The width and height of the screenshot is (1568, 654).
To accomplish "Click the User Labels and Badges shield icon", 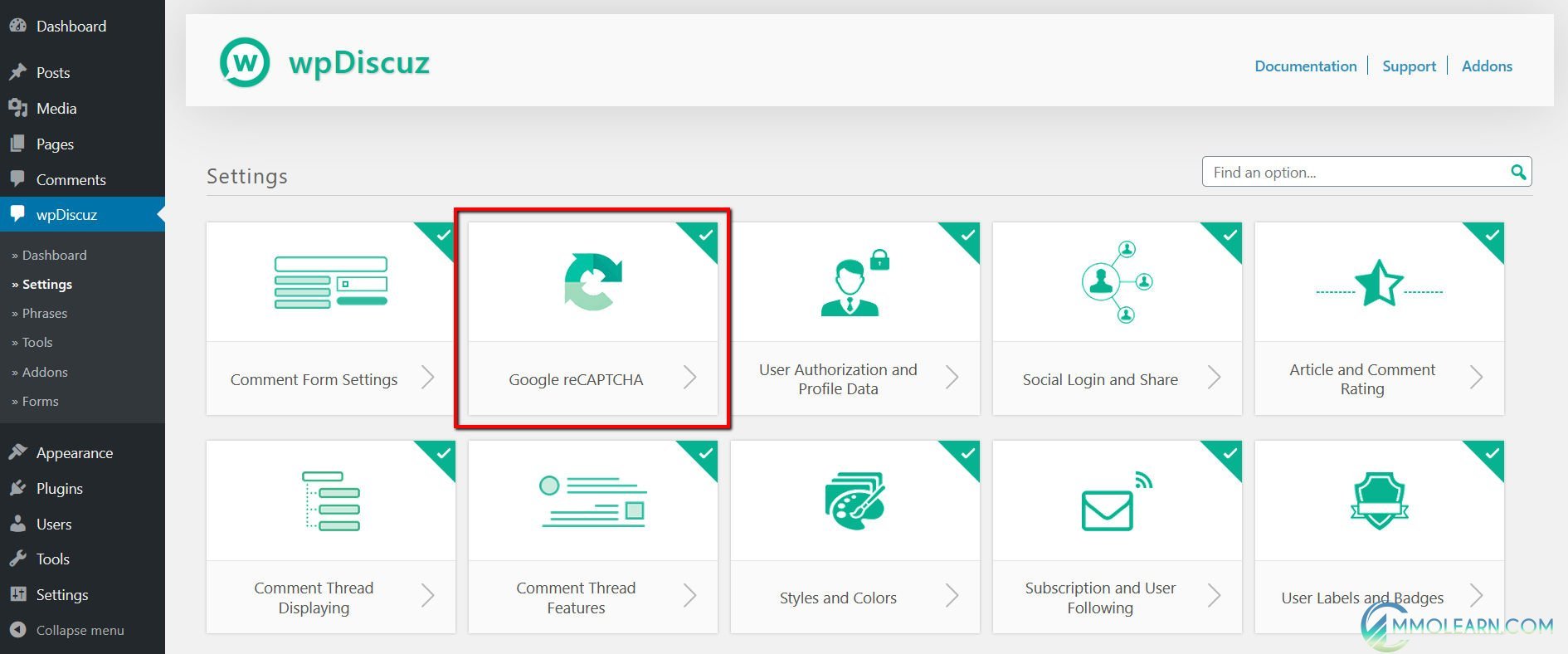I will click(x=1379, y=500).
